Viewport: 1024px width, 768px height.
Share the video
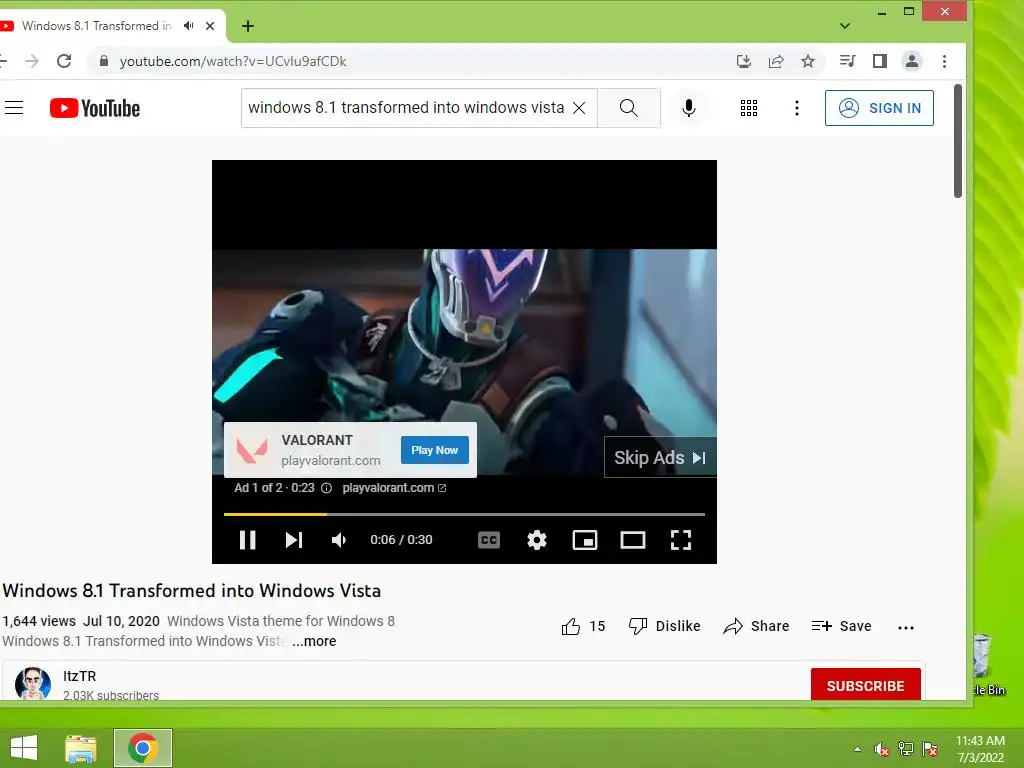click(756, 626)
